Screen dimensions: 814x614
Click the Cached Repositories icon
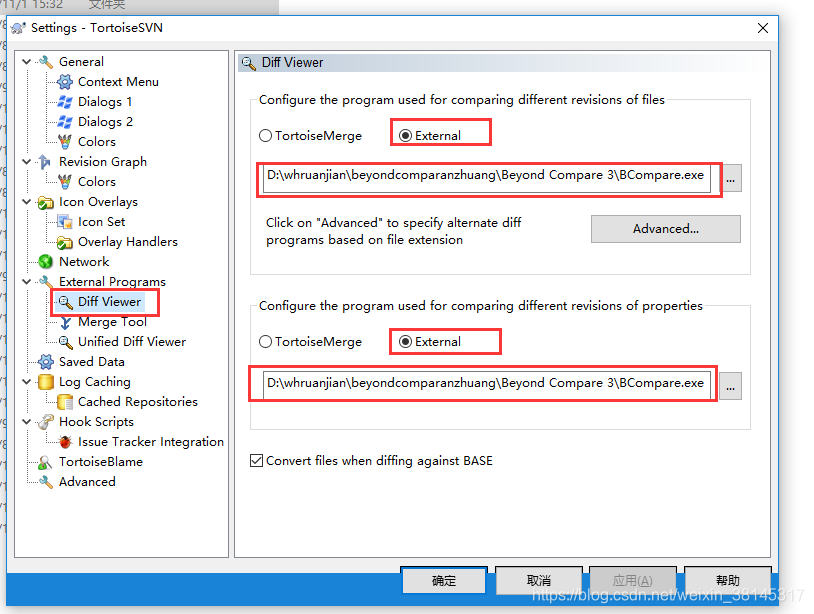65,402
